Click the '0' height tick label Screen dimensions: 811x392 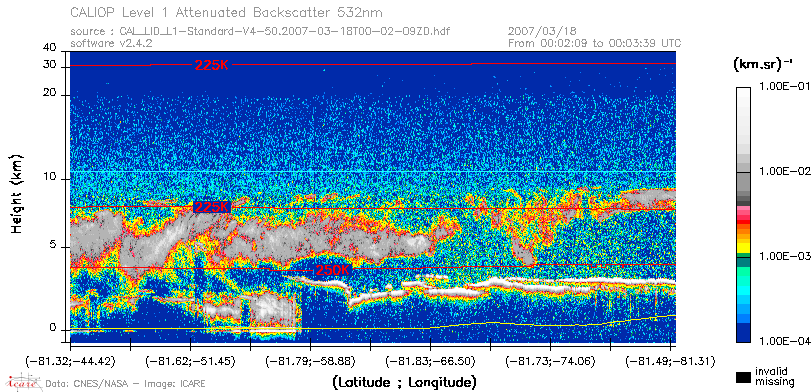53,328
